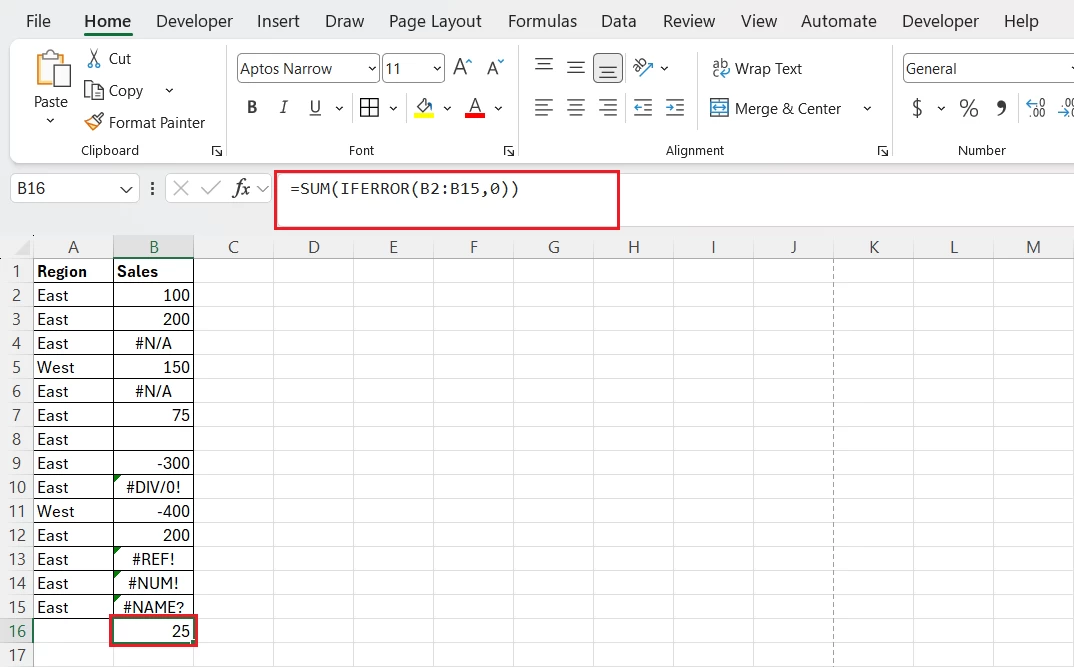Switch to the Page Layout tab
The image size is (1074, 667).
point(435,21)
